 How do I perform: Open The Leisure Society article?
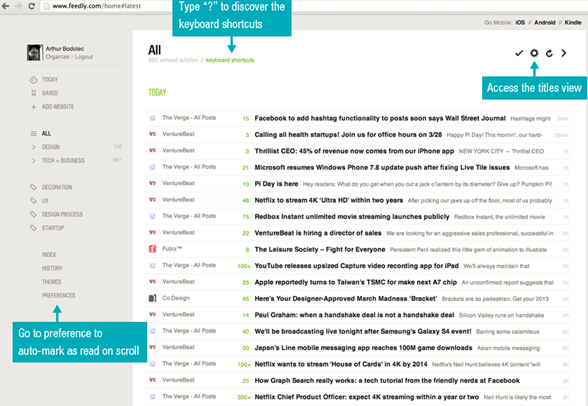(320, 250)
